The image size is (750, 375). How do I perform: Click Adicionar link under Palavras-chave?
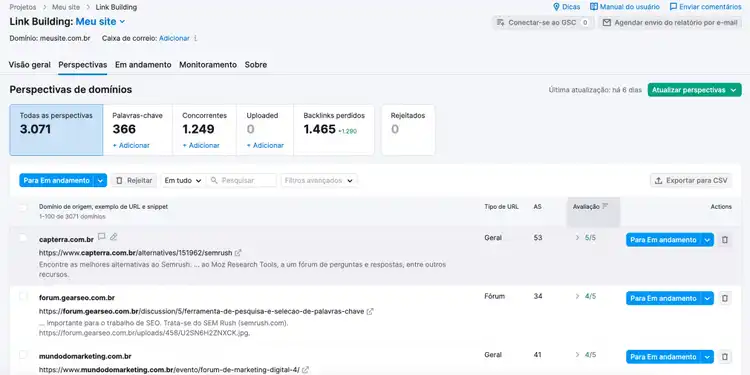[131, 145]
